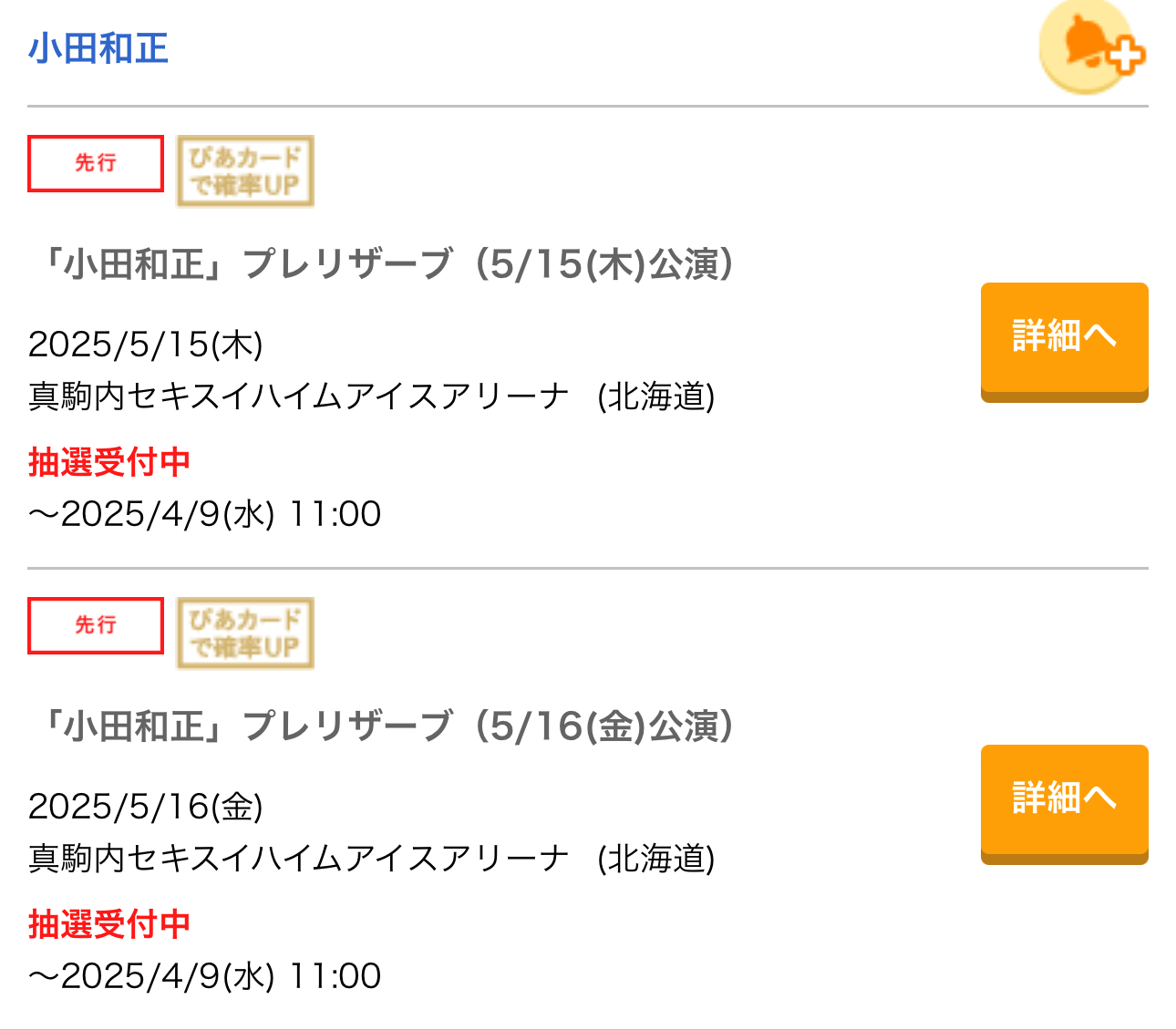Viewport: 1176px width, 1030px height.
Task: Click the 先行 badge on 5/16 listing
Action: pos(96,625)
